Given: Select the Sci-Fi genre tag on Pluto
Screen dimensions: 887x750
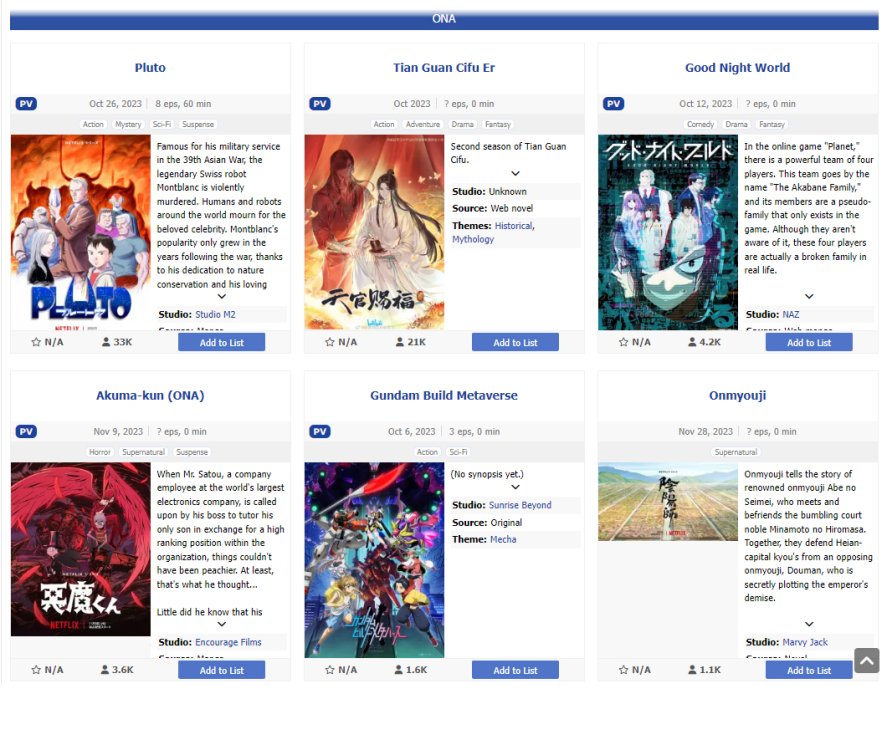Looking at the screenshot, I should 162,124.
